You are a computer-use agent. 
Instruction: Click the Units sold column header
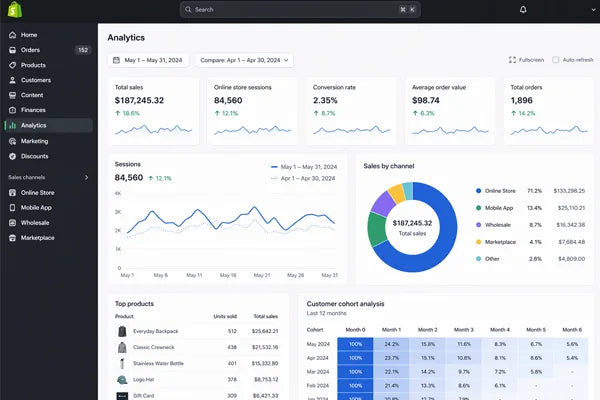(225, 316)
